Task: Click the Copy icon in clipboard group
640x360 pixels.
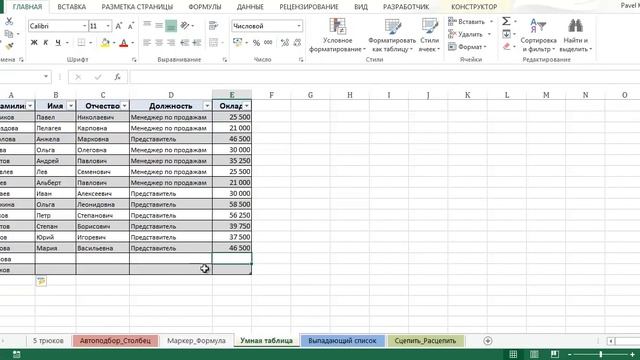Action: click(9, 34)
